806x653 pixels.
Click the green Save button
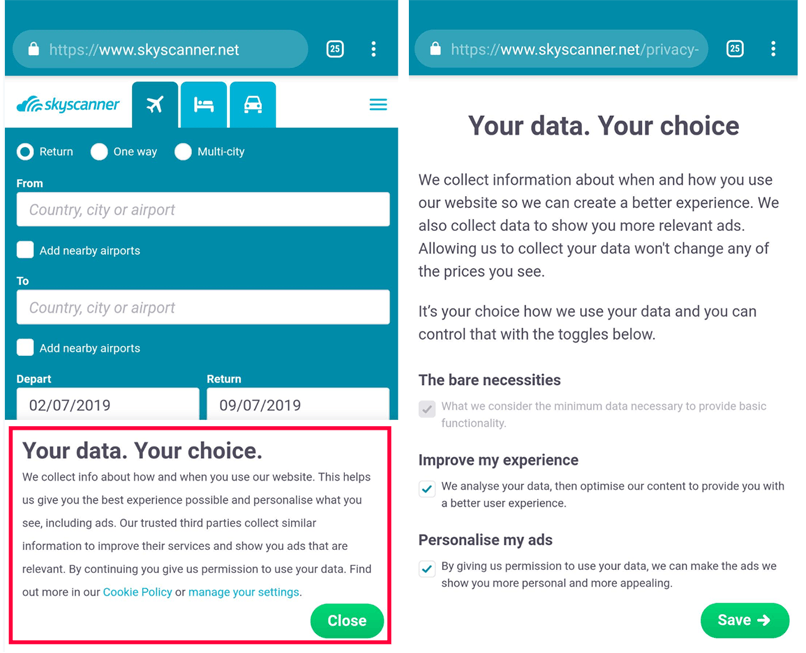pyautogui.click(x=744, y=620)
